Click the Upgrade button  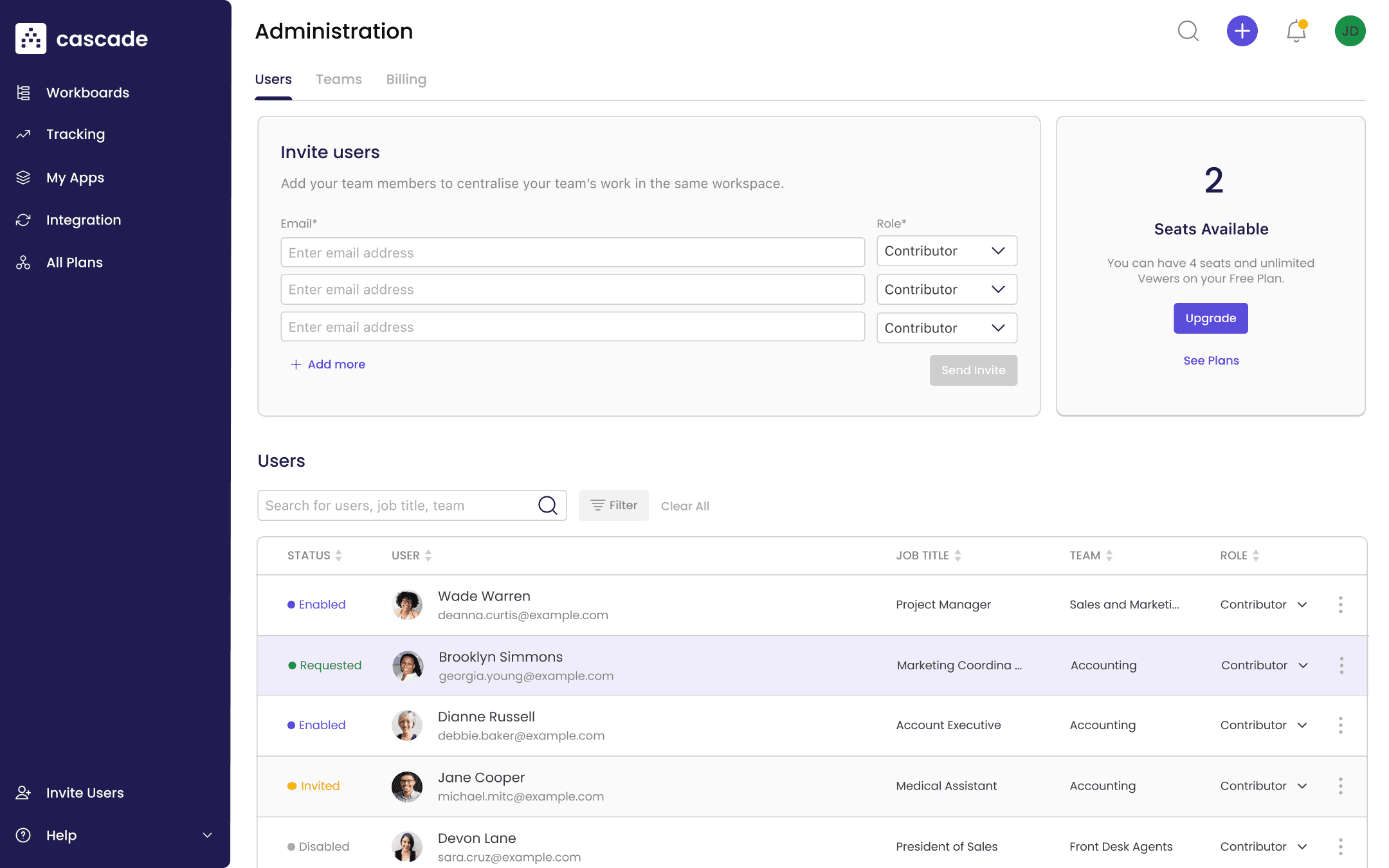[1210, 318]
